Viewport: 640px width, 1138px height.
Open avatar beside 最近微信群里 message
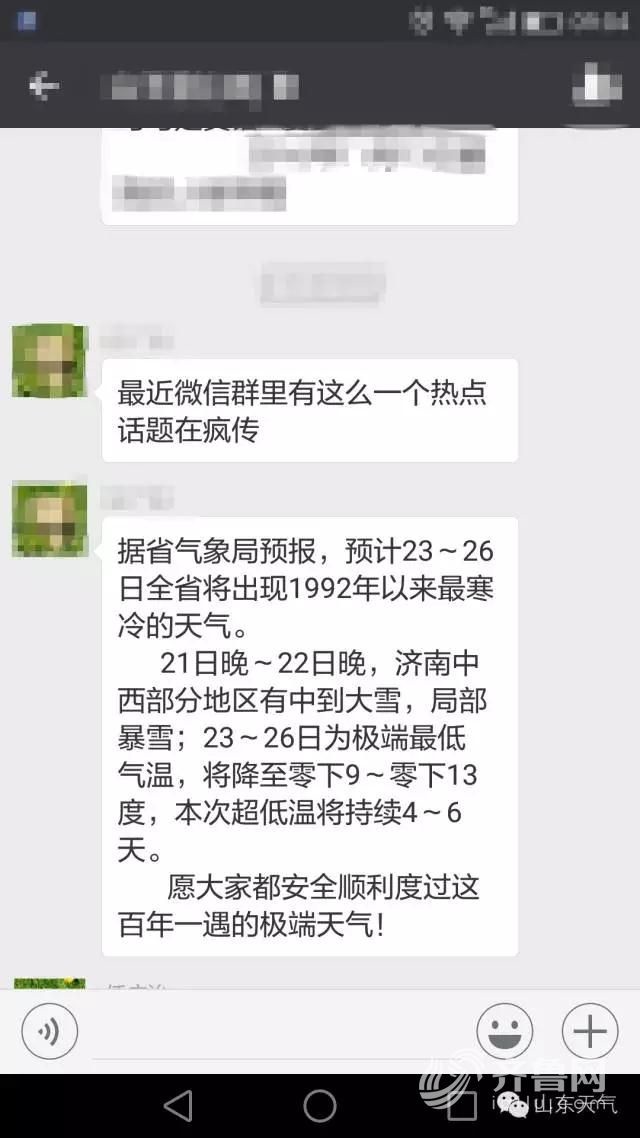(50, 361)
